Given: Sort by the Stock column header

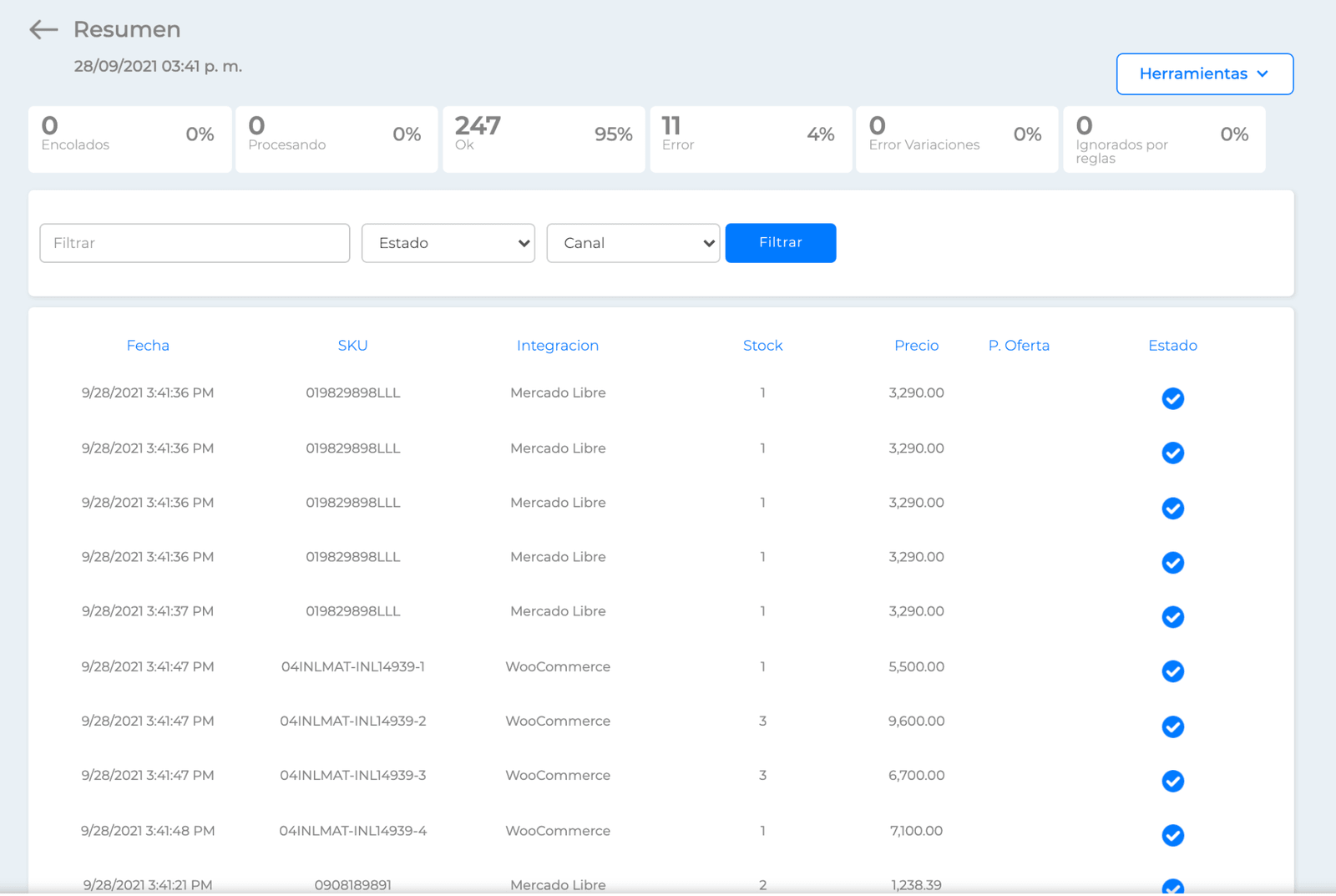Looking at the screenshot, I should coord(762,346).
